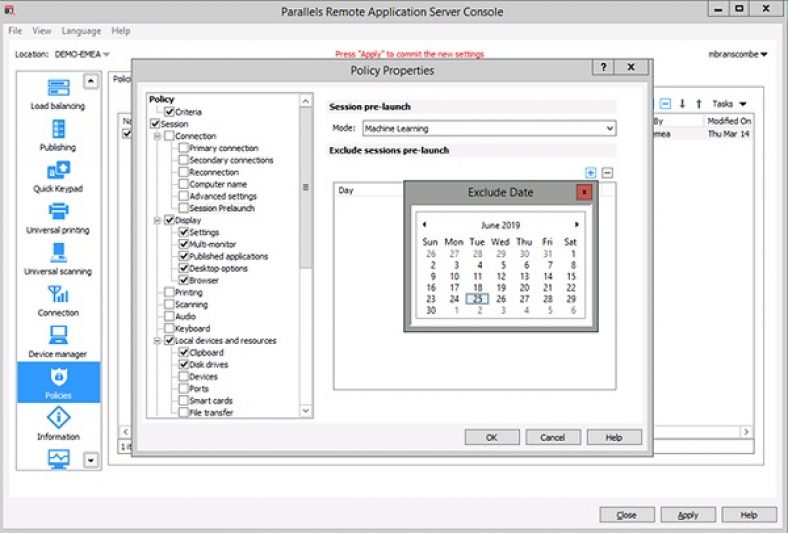
Task: Click the Policy Properties help question mark
Action: (604, 67)
